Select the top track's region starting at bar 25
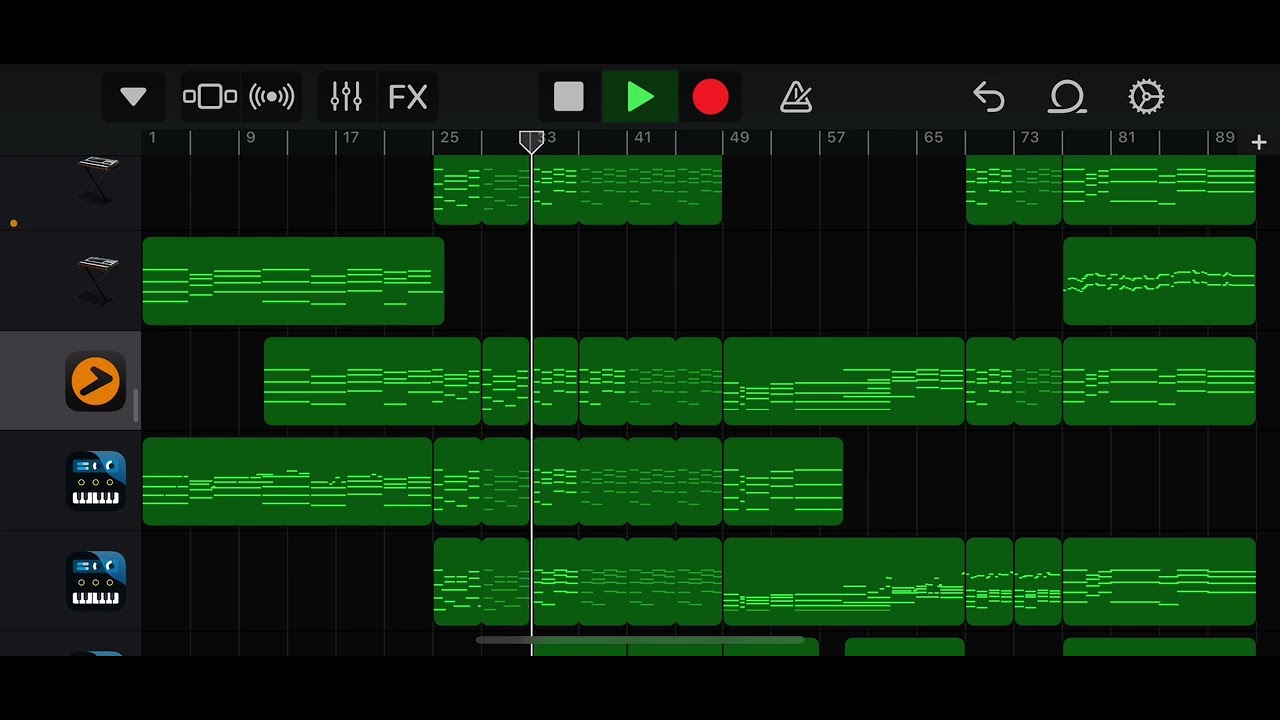The width and height of the screenshot is (1280, 720). [457, 189]
